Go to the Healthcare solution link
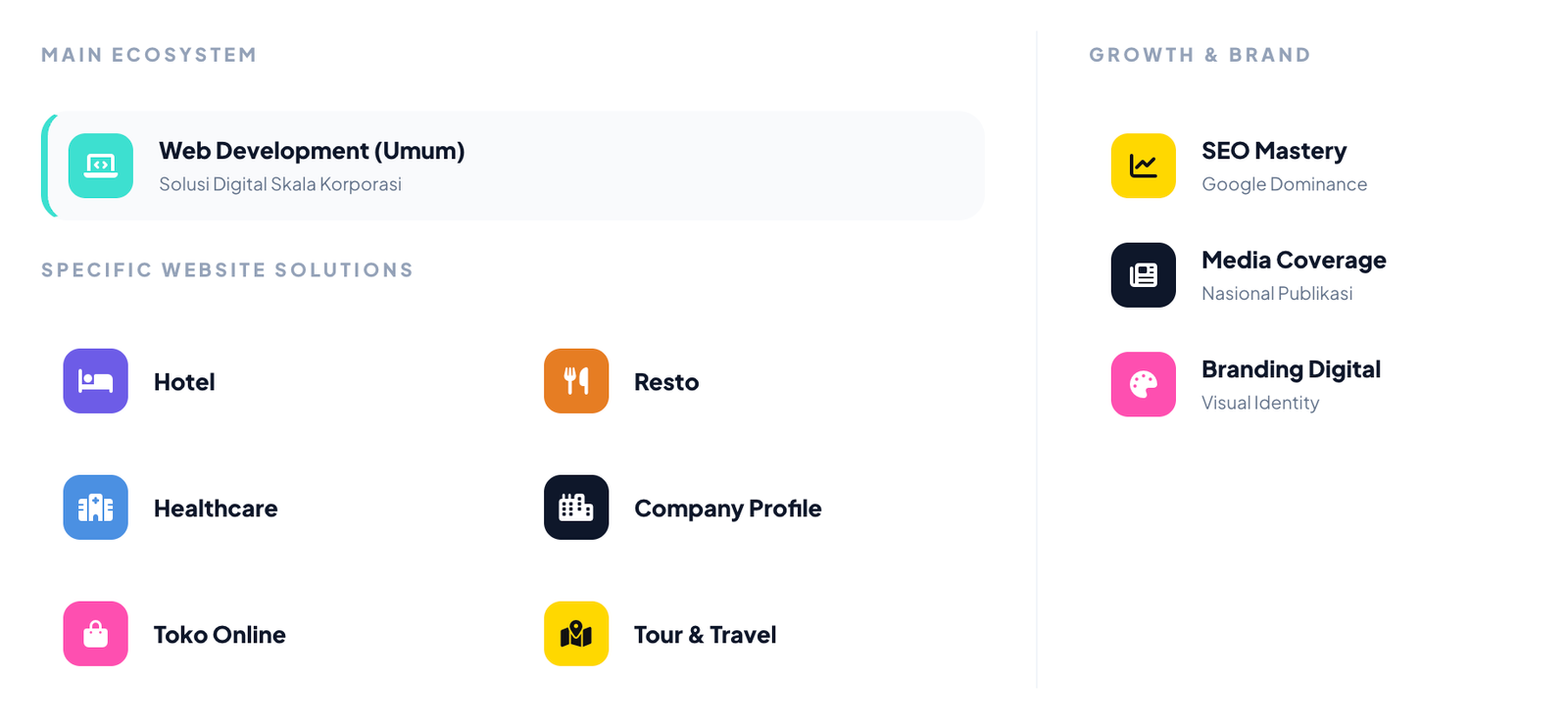The image size is (1568, 726). tap(216, 508)
